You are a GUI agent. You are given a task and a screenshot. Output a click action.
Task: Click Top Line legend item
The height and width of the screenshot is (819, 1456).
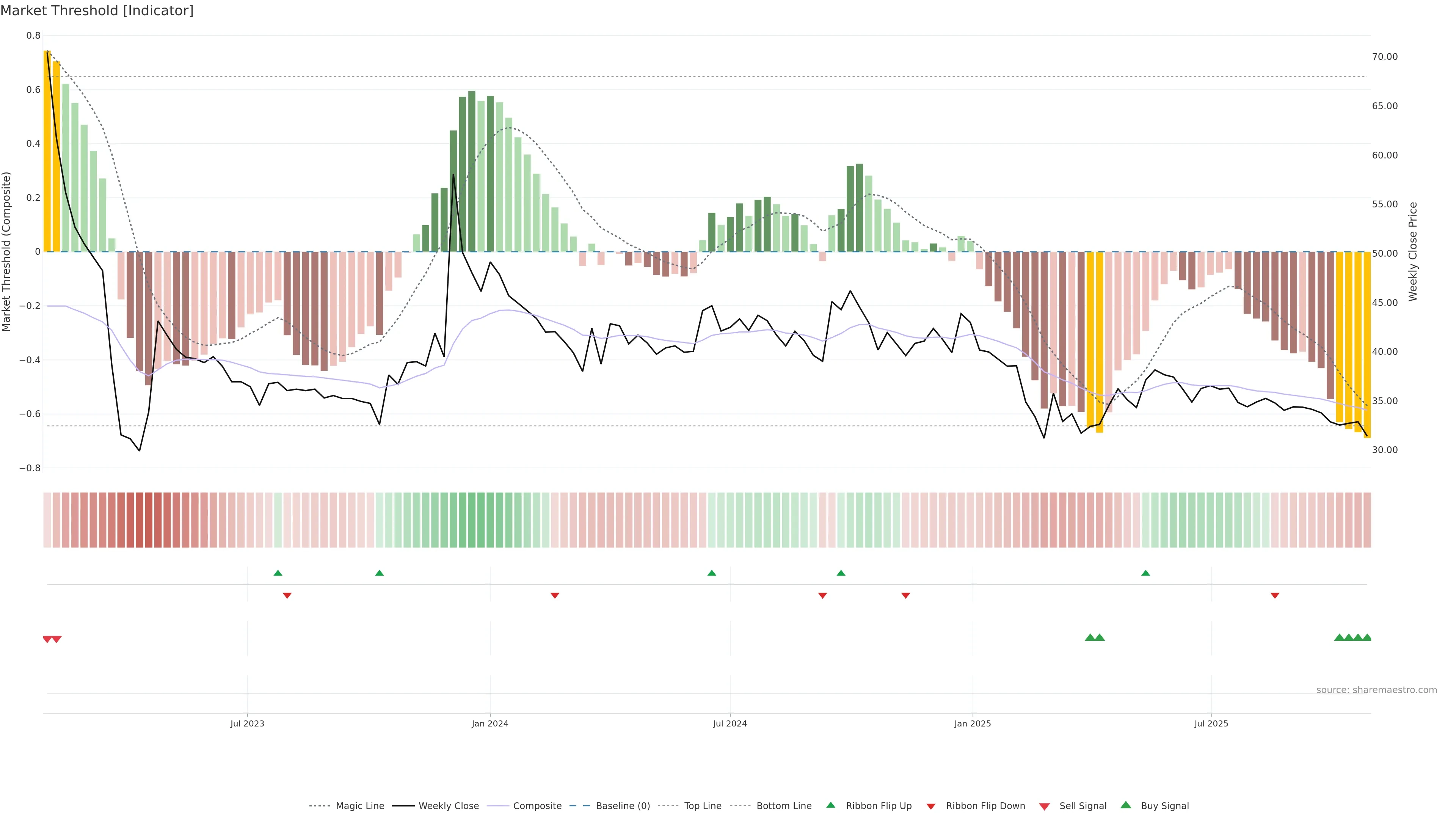(703, 806)
